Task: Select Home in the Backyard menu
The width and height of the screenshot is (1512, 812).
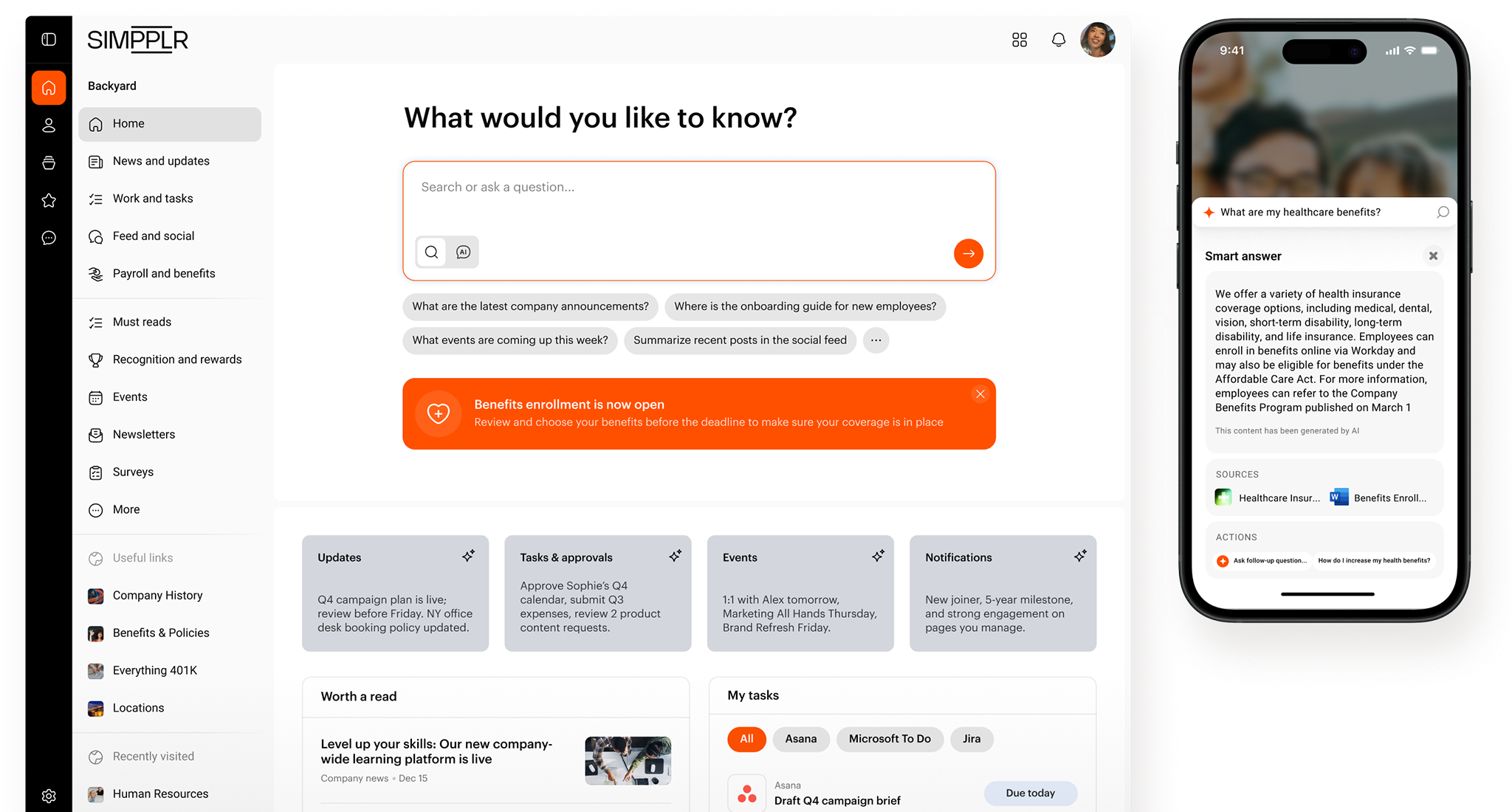Action: 170,124
